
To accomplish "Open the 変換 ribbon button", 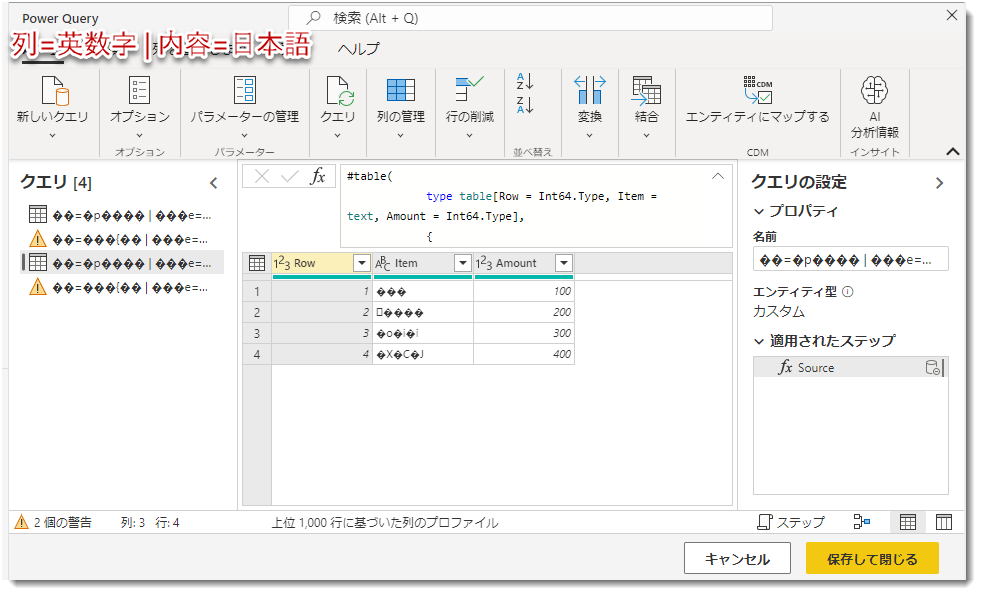I will [x=589, y=106].
